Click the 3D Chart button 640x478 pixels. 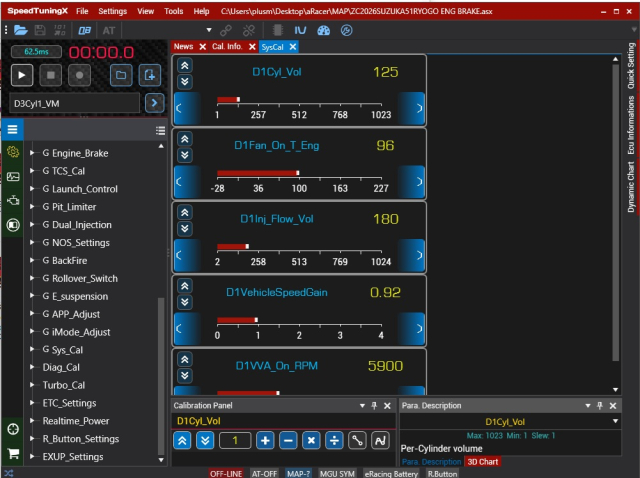coord(482,462)
